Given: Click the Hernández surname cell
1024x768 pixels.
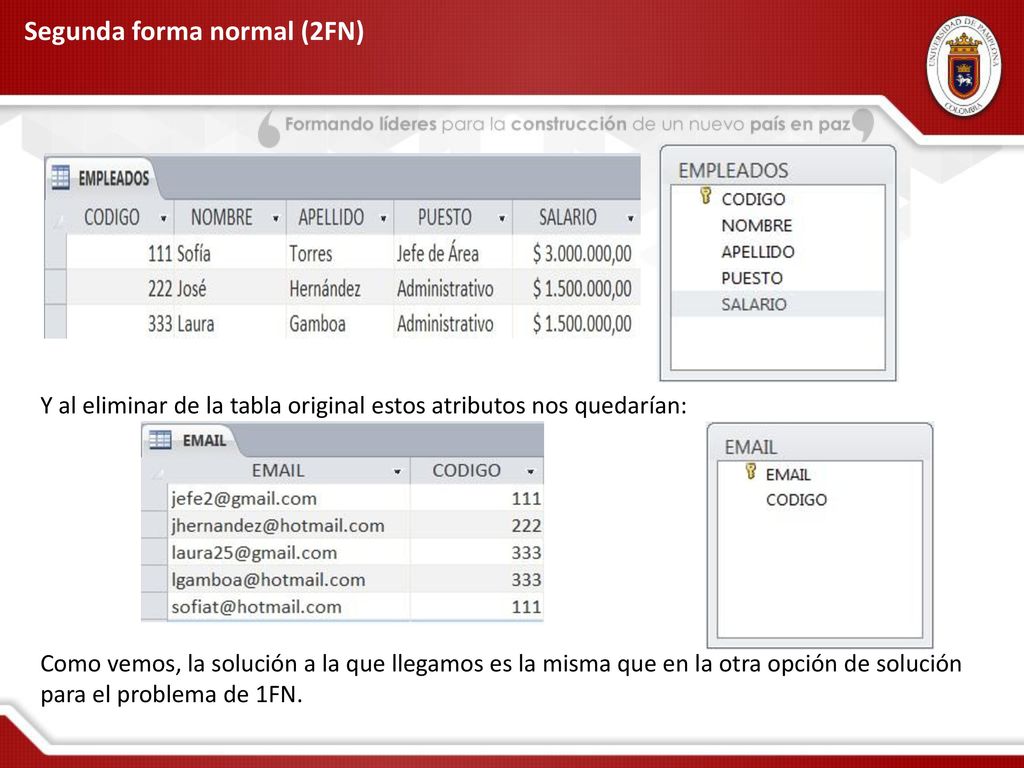Looking at the screenshot, I should 340,288.
